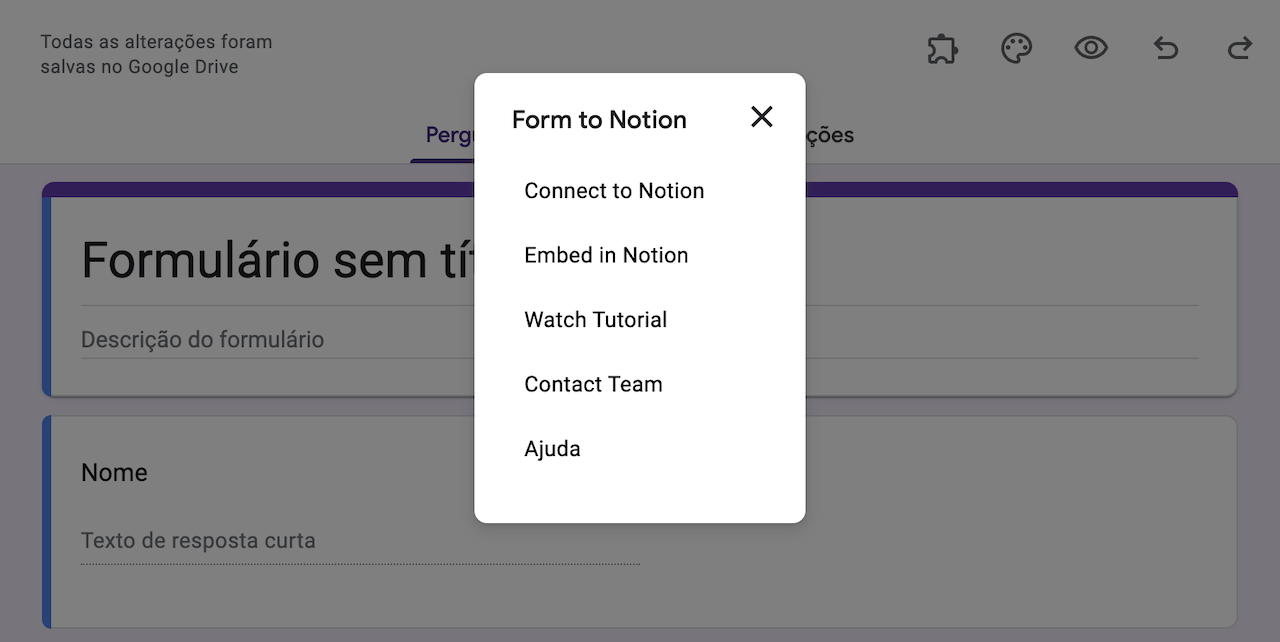Viewport: 1280px width, 642px height.
Task: Click the undo arrow icon
Action: [x=1166, y=48]
